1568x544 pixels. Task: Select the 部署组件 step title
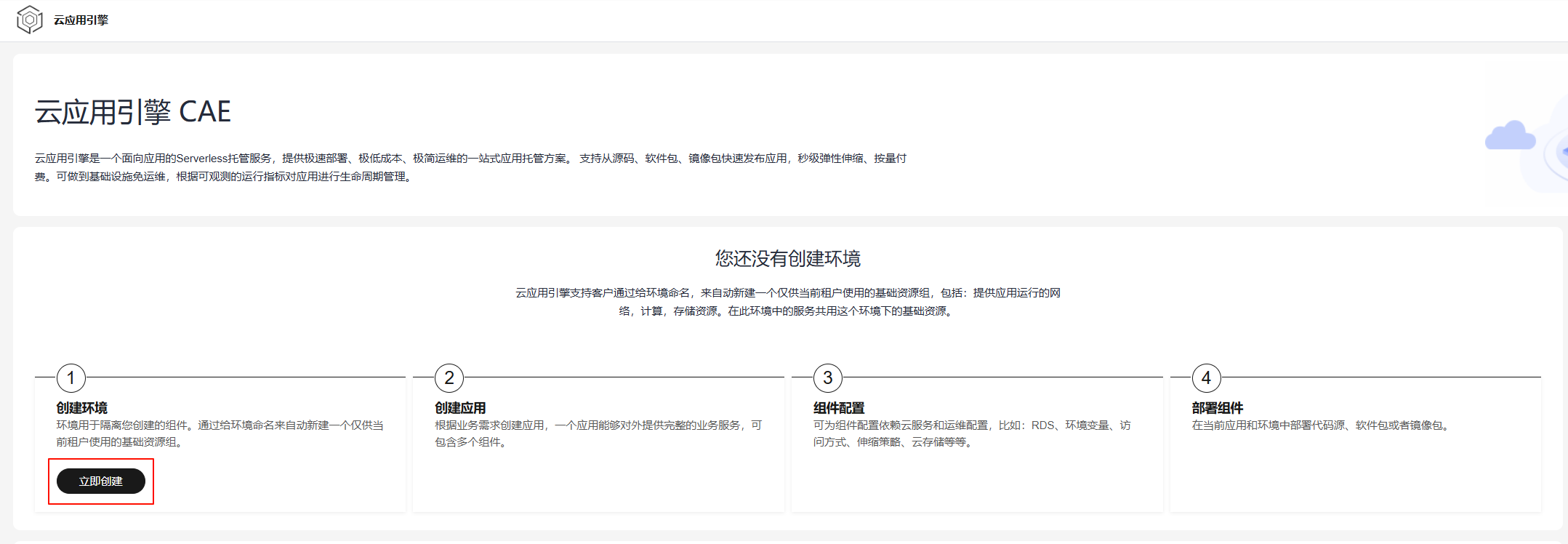pos(1218,408)
